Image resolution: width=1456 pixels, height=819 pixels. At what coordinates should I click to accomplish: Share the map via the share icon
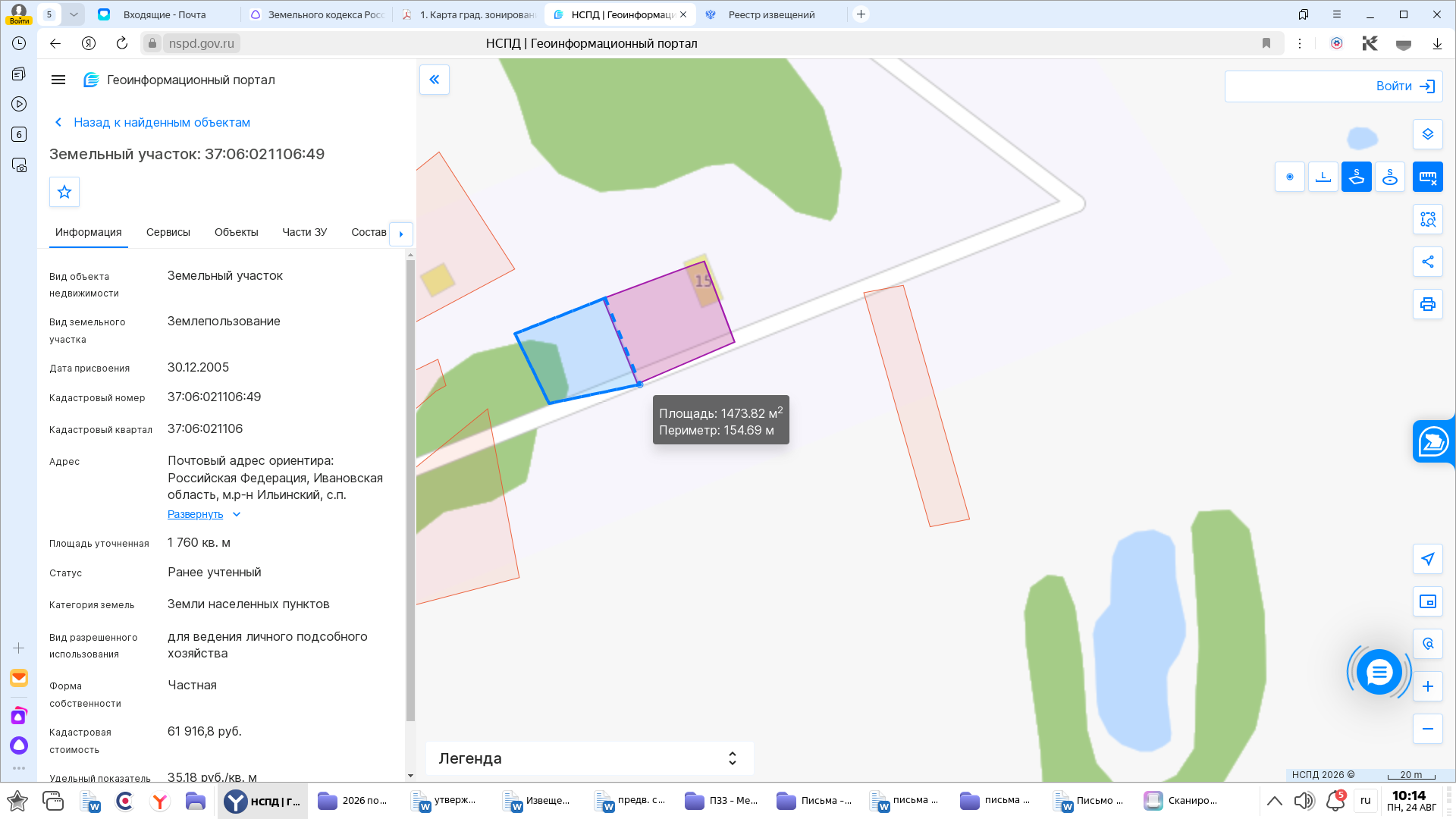tap(1428, 262)
